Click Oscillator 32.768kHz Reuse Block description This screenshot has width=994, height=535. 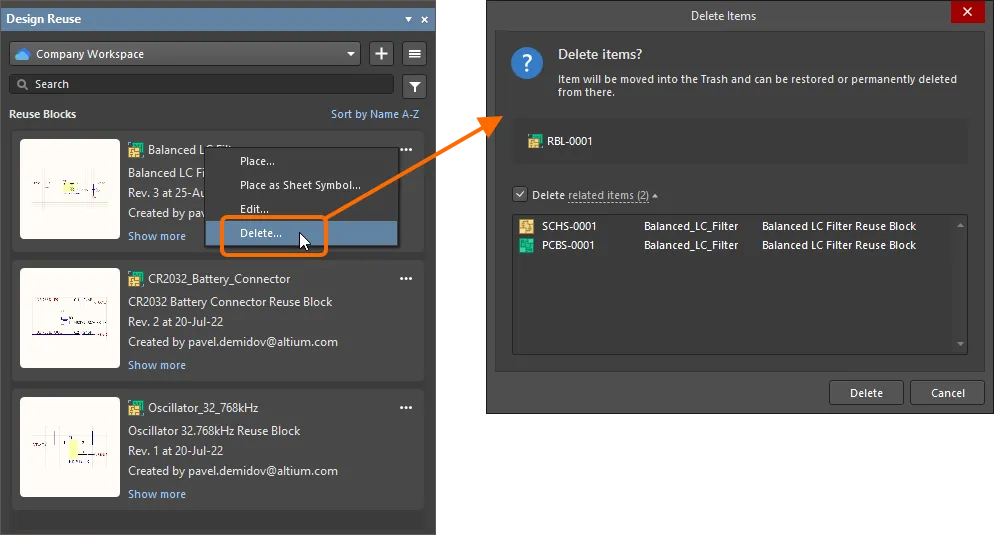tap(214, 430)
